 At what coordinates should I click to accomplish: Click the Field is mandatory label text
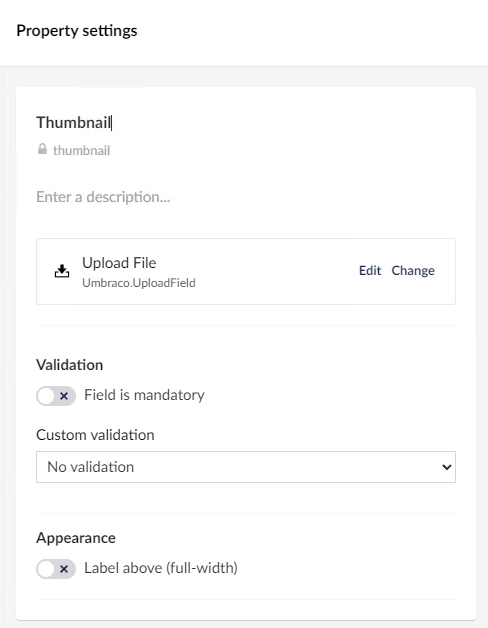tap(144, 395)
